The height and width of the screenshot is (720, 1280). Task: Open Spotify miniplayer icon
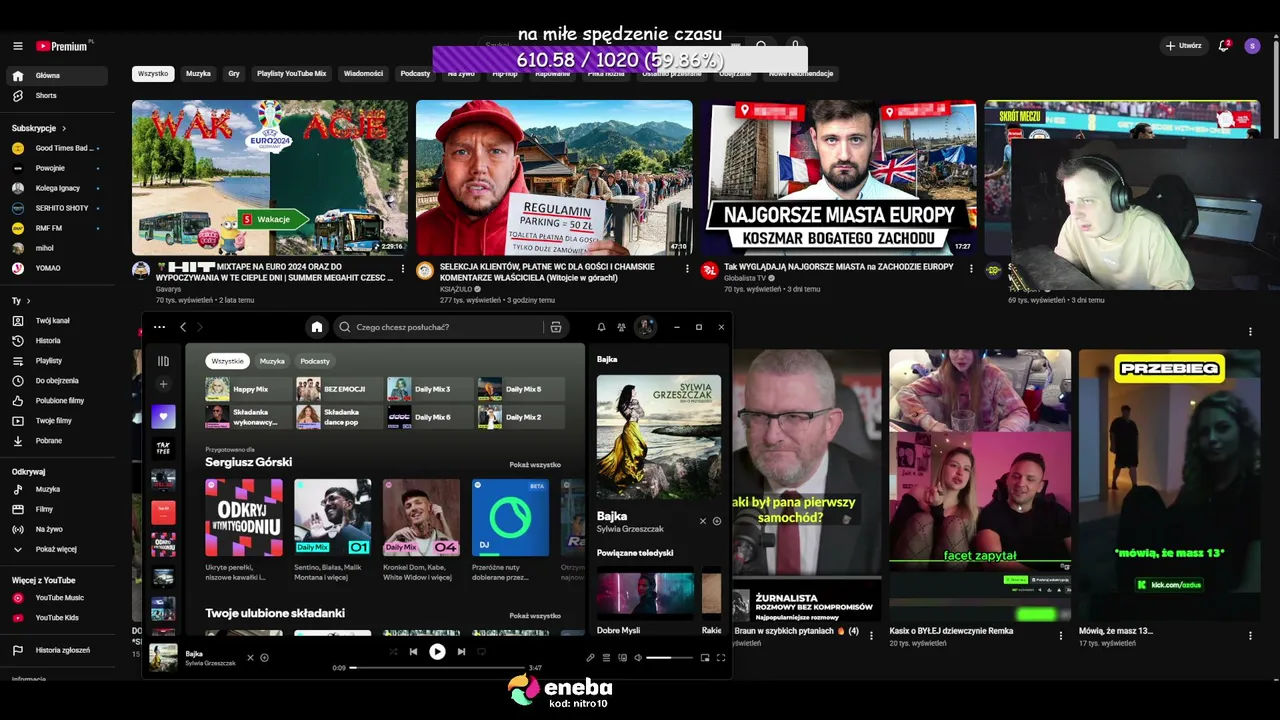coord(705,657)
